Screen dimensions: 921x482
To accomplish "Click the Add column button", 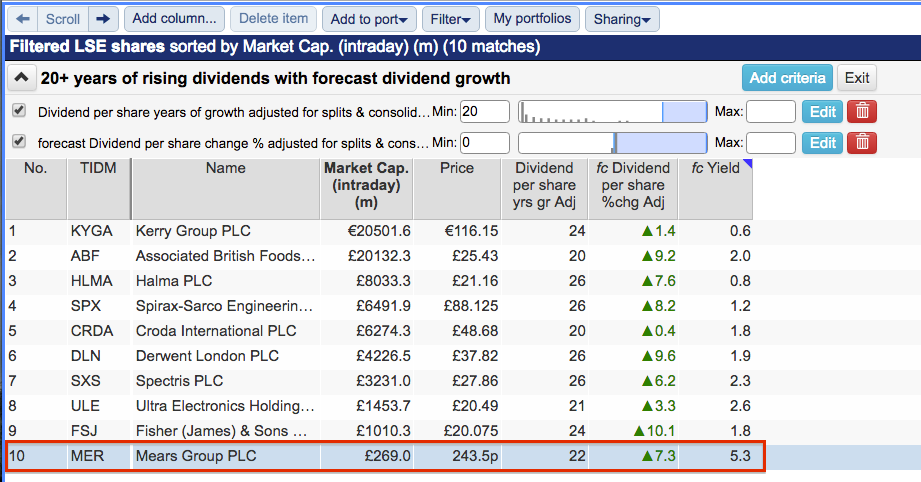I will 174,19.
